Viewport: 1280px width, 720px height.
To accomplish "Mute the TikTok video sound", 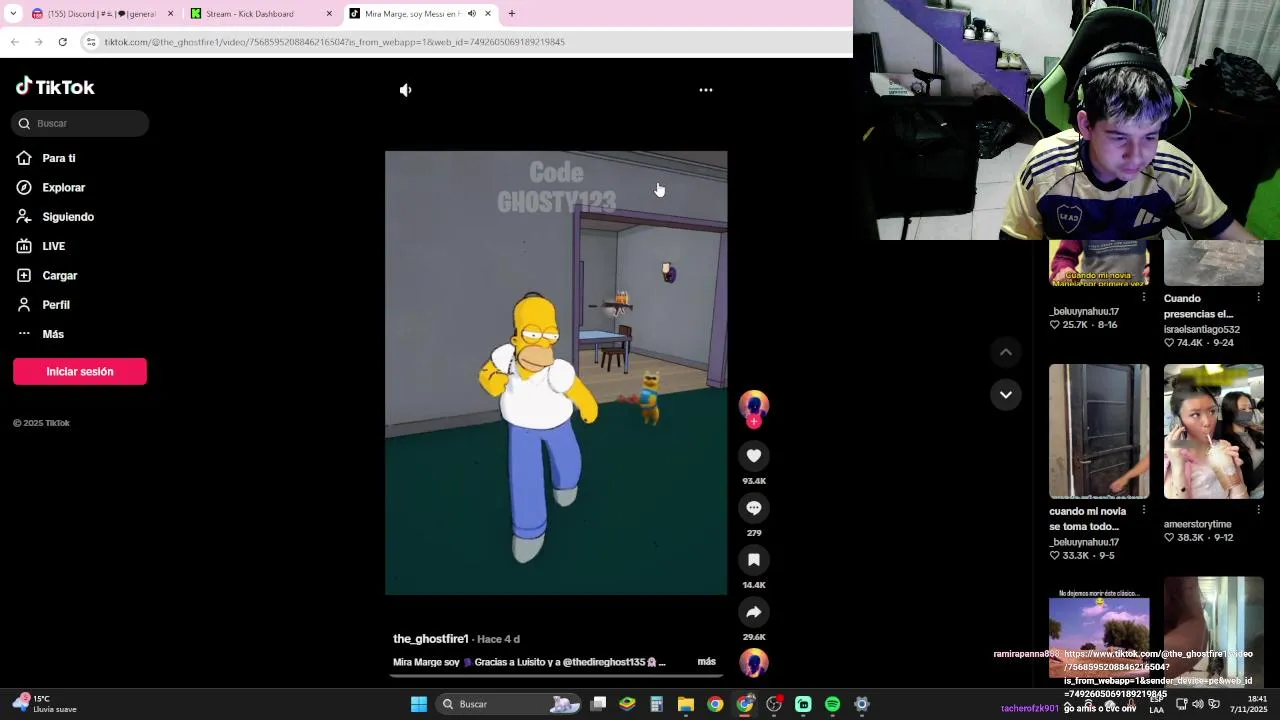I will coord(405,90).
